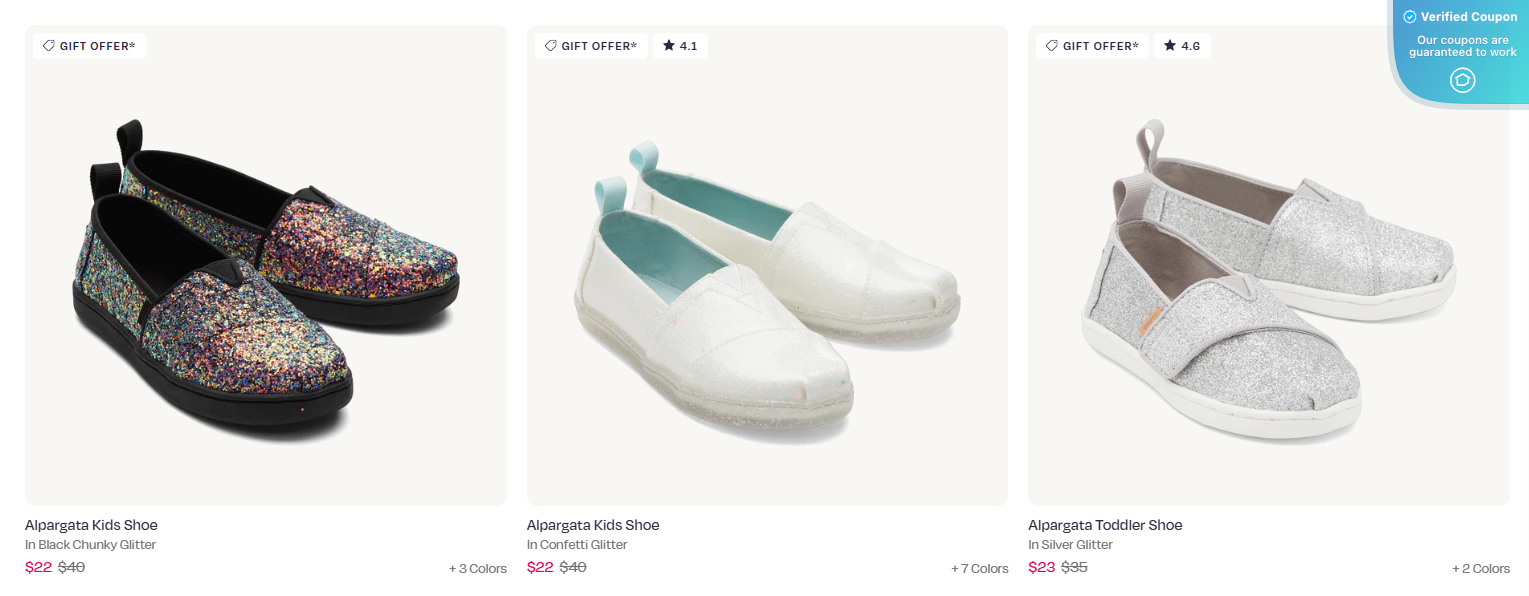Image resolution: width=1529 pixels, height=596 pixels.
Task: Click the star icon in the 4.6 rating badge
Action: click(x=1170, y=45)
